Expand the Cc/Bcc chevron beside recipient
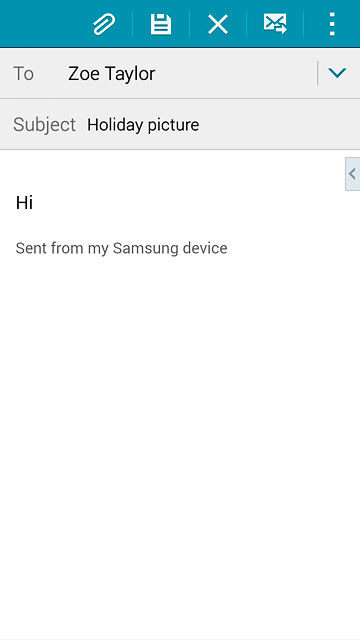 tap(337, 73)
